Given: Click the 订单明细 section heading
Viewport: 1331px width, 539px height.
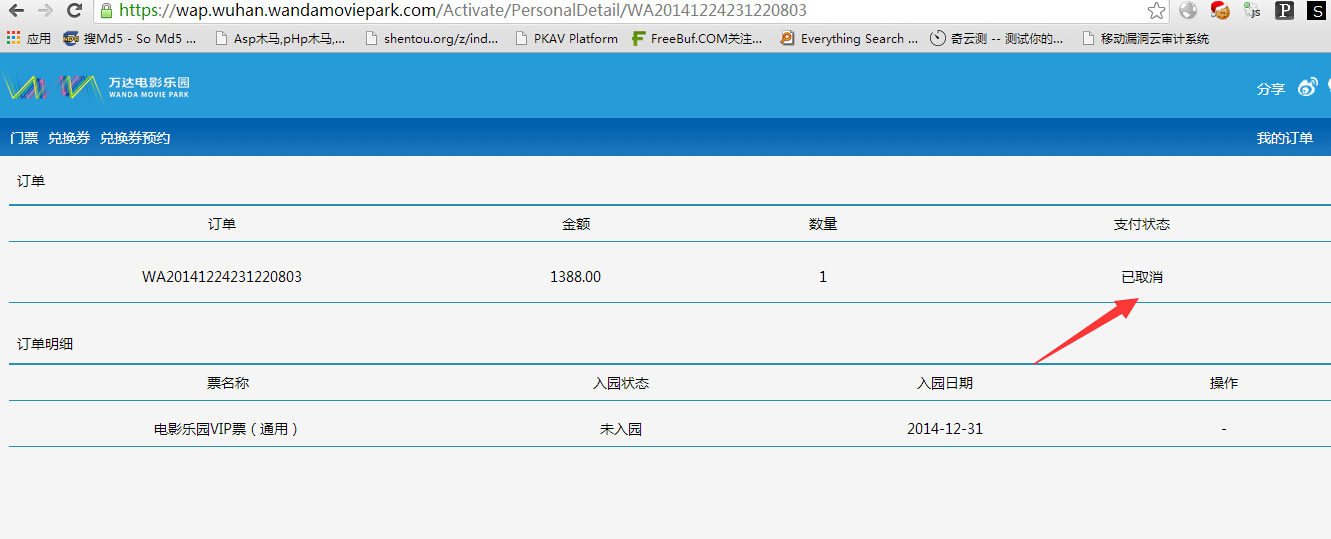Looking at the screenshot, I should [45, 343].
